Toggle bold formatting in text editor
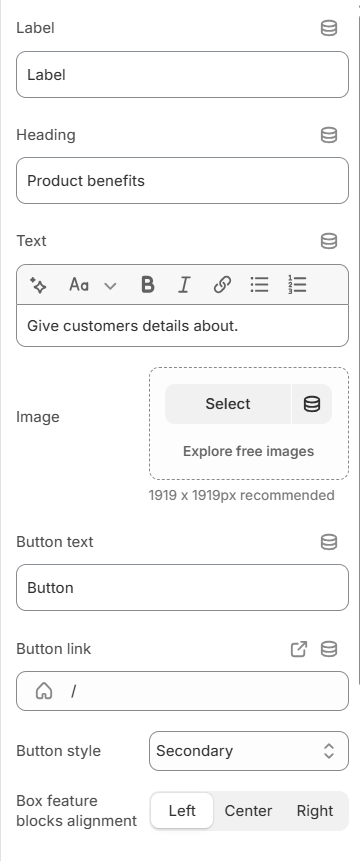The image size is (360, 861). [148, 285]
